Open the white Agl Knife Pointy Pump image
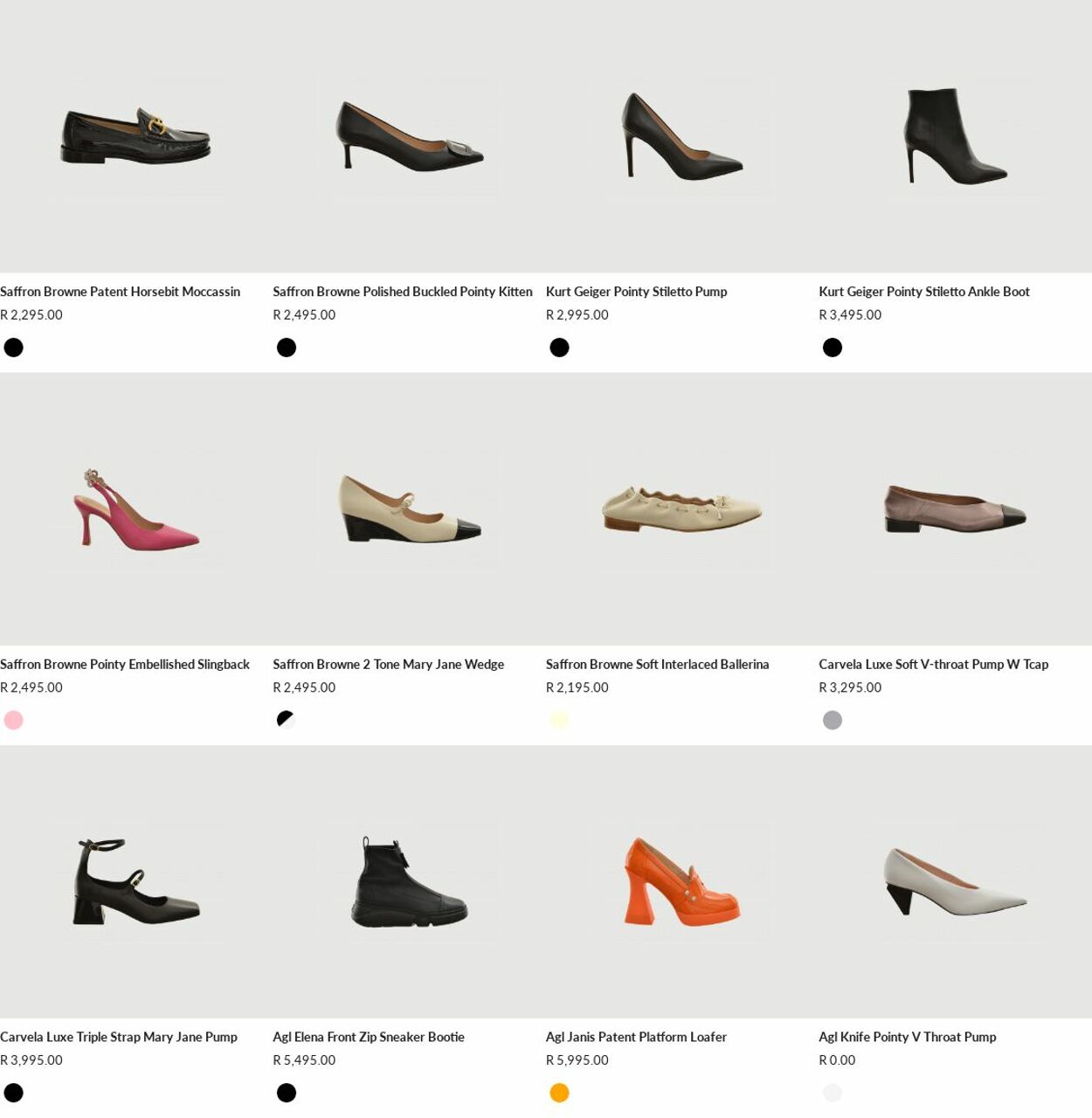This screenshot has width=1092, height=1118. pos(955,882)
